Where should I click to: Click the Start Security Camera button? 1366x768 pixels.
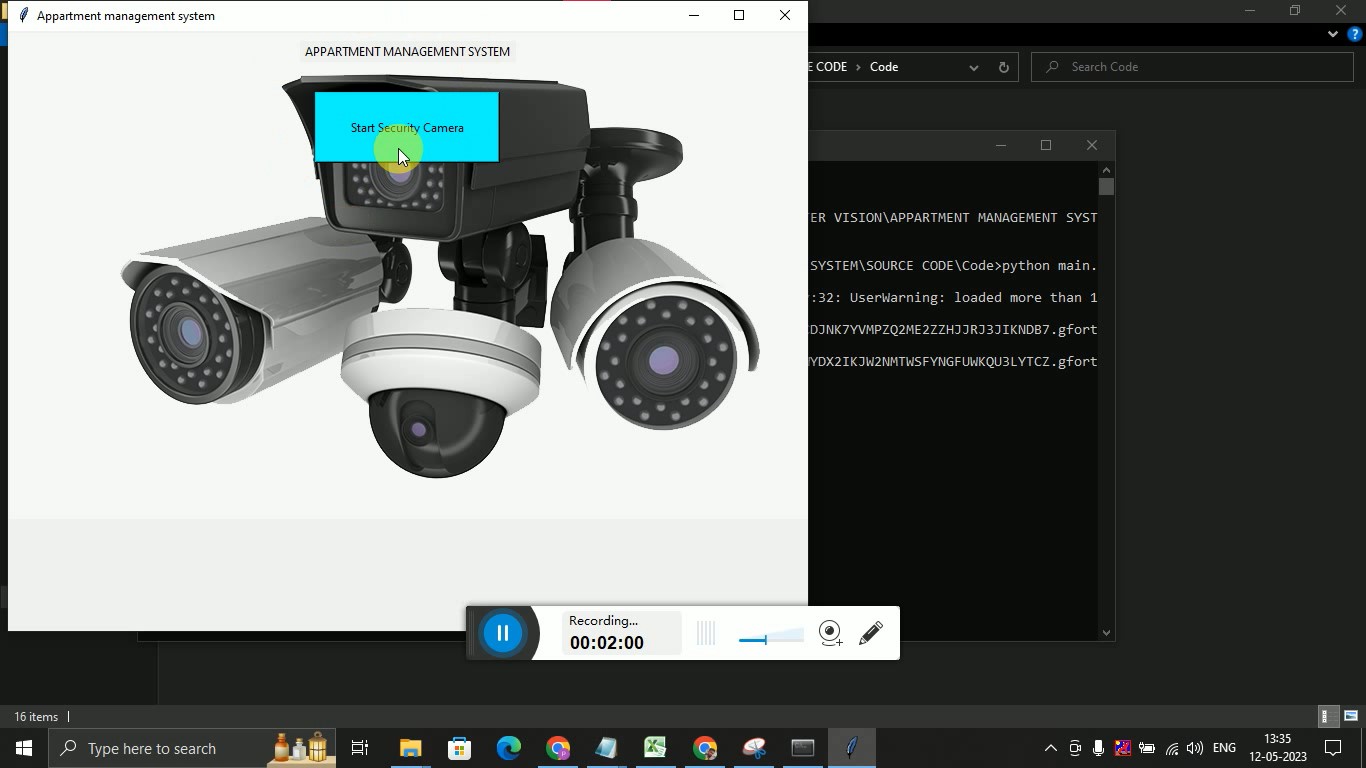pyautogui.click(x=406, y=127)
